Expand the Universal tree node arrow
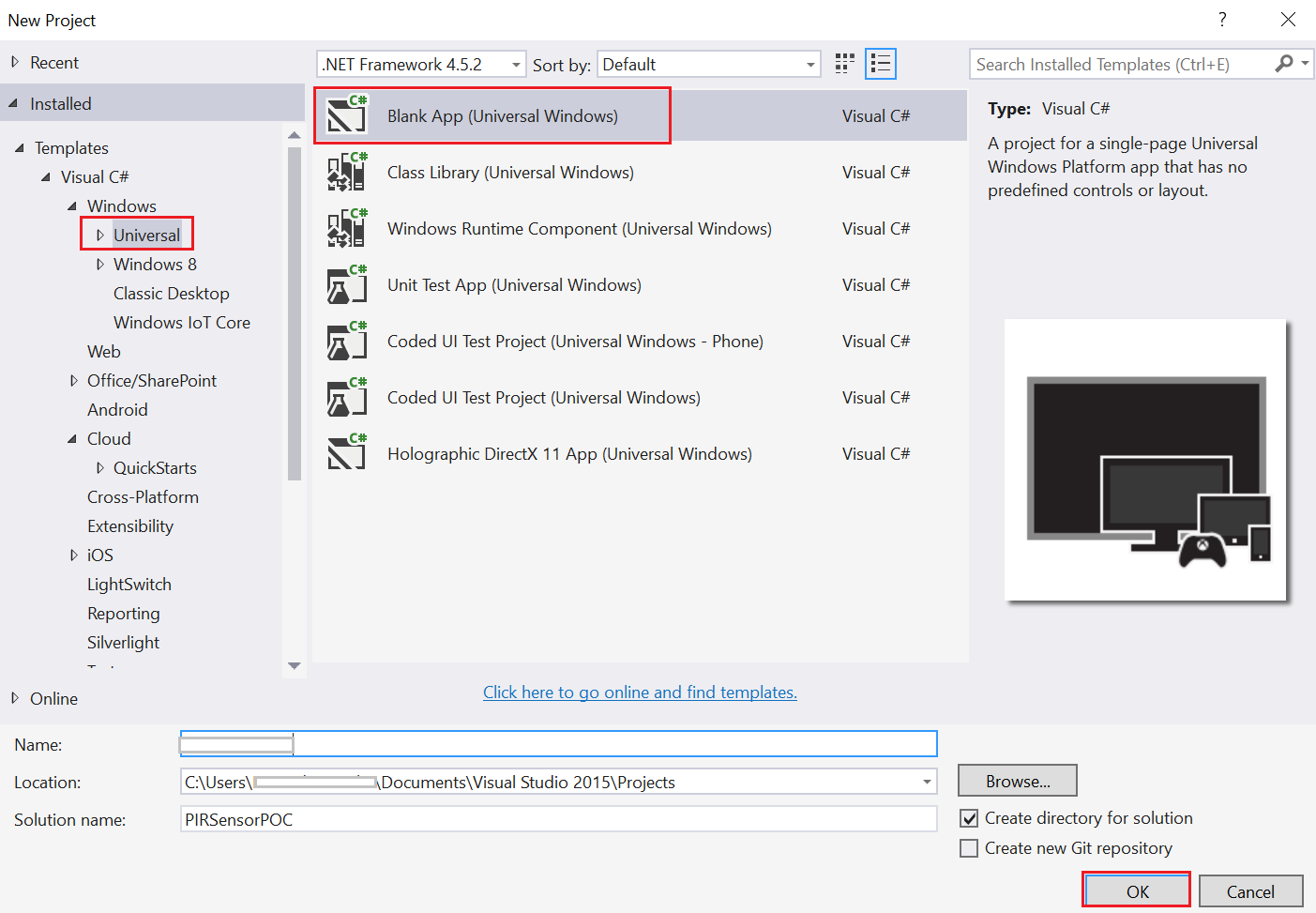Image resolution: width=1316 pixels, height=913 pixels. pos(100,235)
